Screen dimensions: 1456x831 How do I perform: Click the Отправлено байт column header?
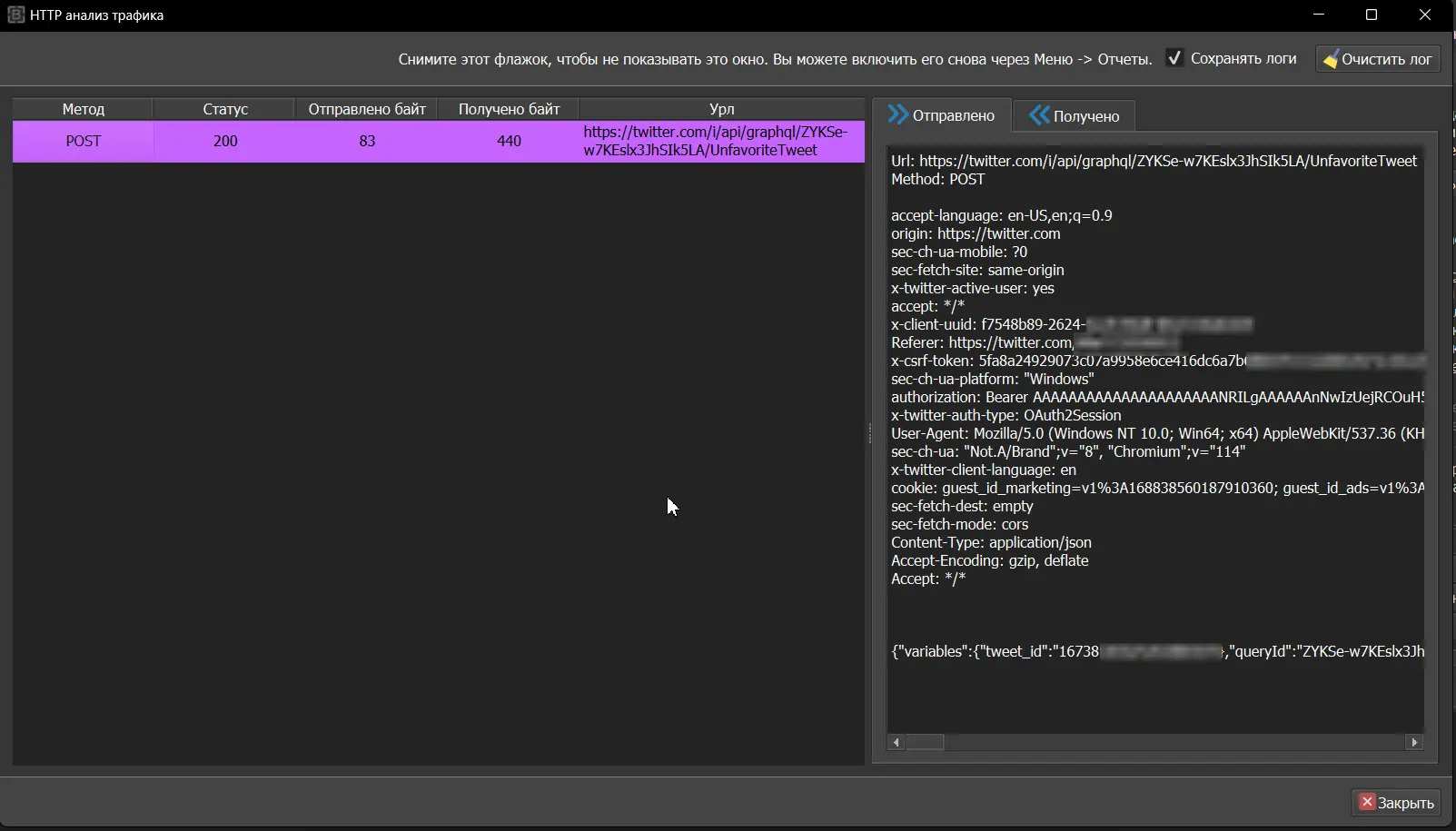pyautogui.click(x=367, y=109)
